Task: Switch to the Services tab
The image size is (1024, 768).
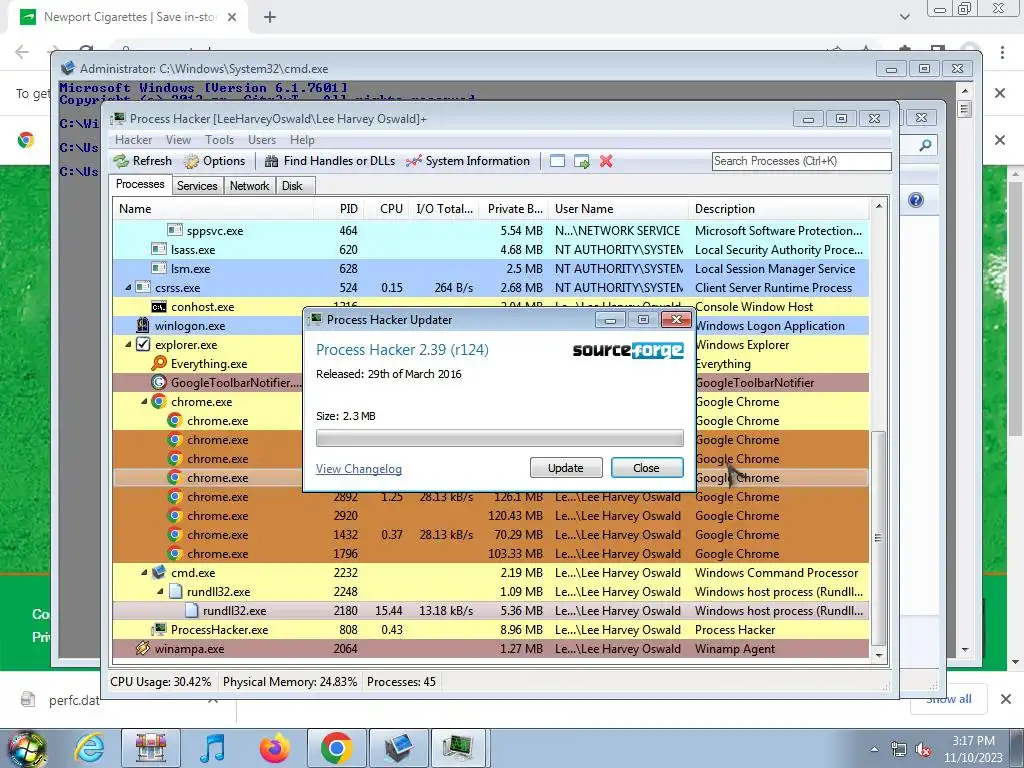Action: pyautogui.click(x=197, y=185)
